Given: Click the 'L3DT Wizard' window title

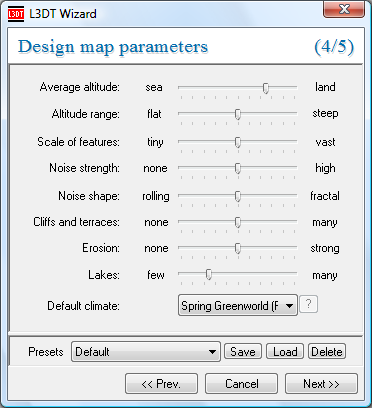Looking at the screenshot, I should coord(63,14).
